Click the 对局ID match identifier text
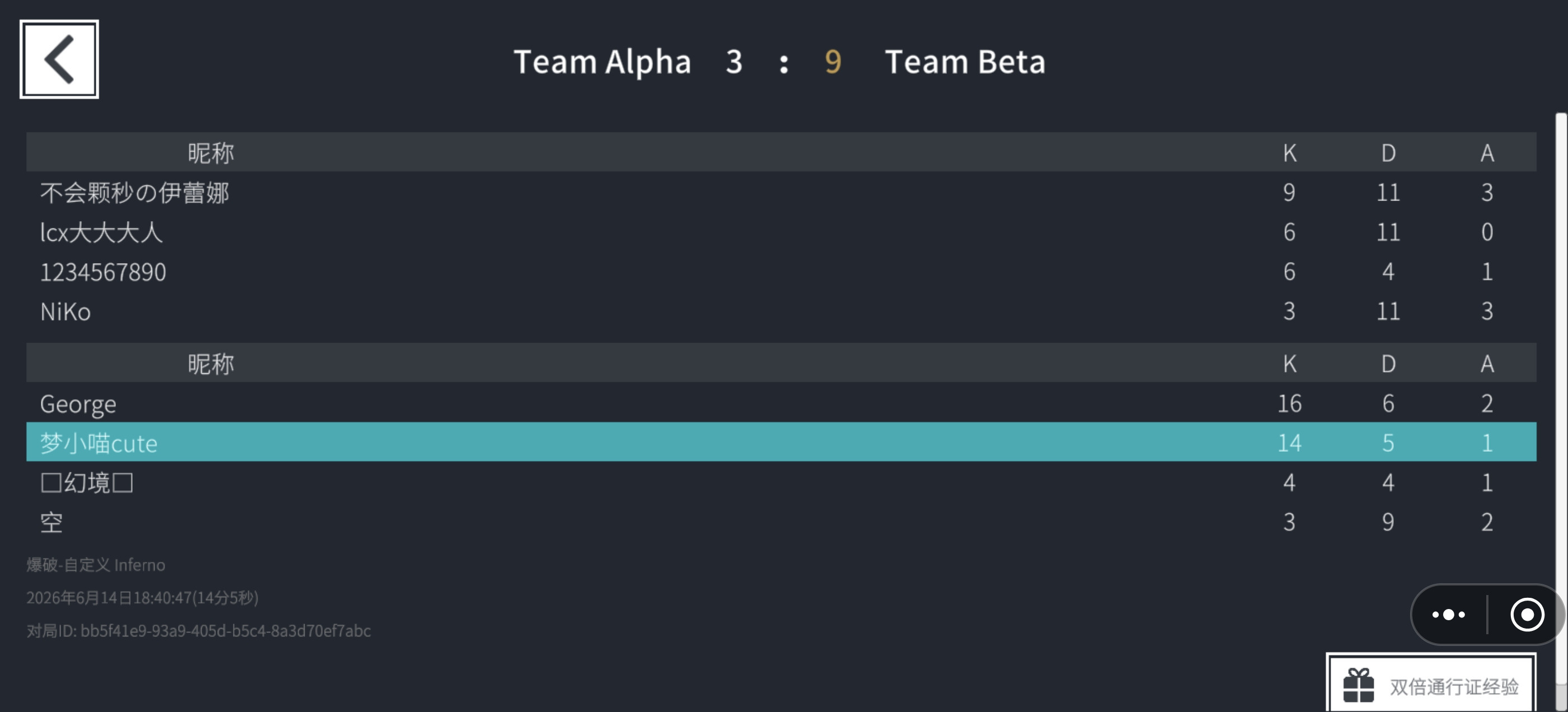This screenshot has width=1568, height=712. pos(198,630)
